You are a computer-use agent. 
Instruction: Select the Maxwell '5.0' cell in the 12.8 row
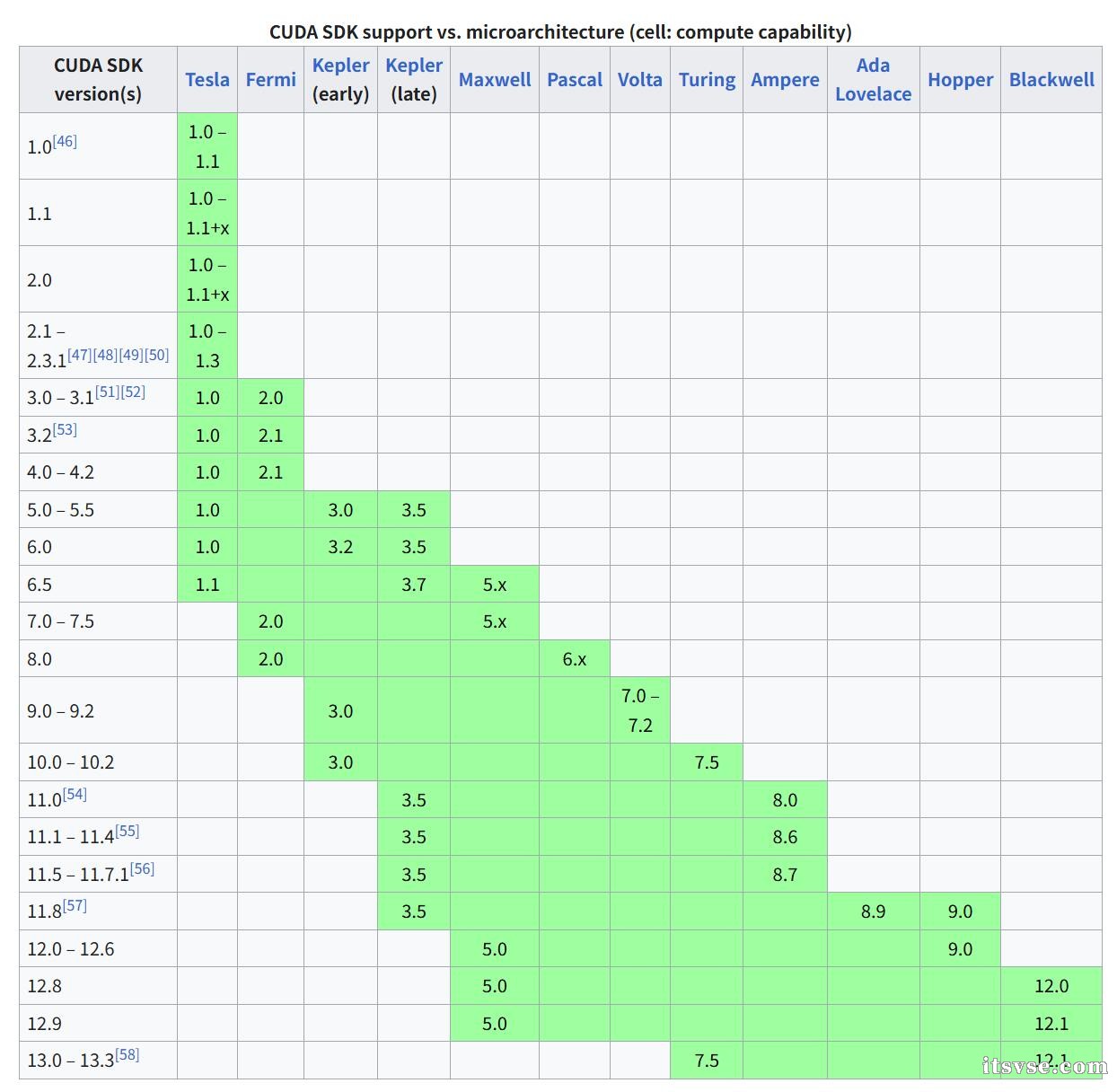click(x=495, y=986)
